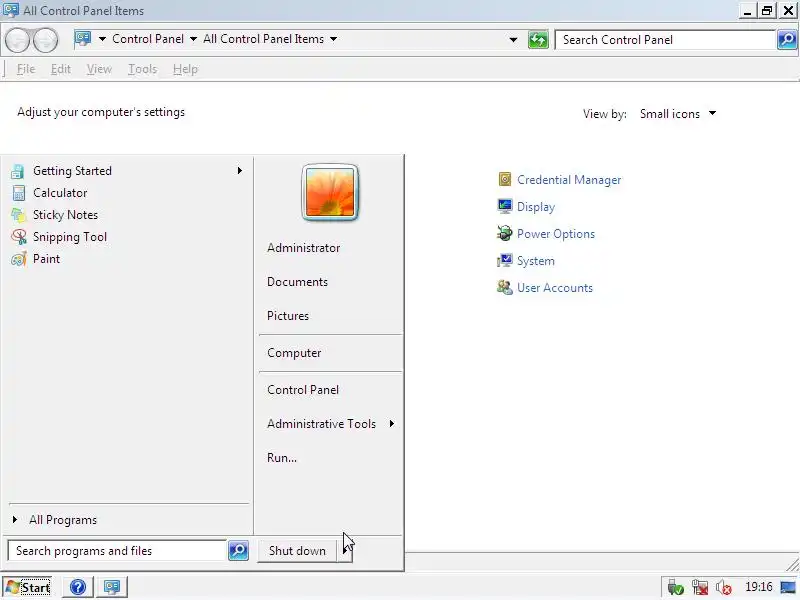Open the View by Small icons dropdown

678,114
